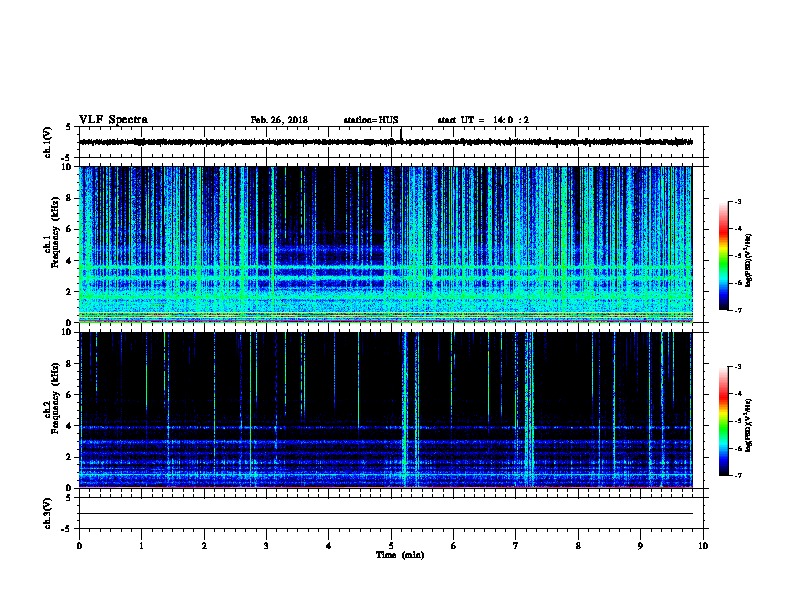Click the ch.1 spectrogram color scale bar
This screenshot has width=792, height=612.
click(724, 256)
